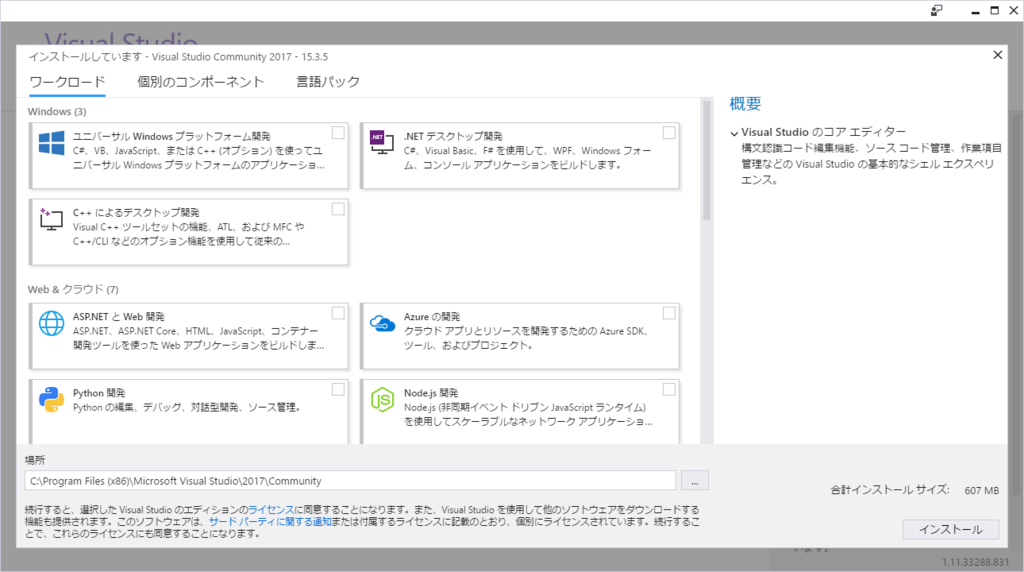The image size is (1024, 572).
Task: Click the Python 開発 card title
Action: (99, 393)
